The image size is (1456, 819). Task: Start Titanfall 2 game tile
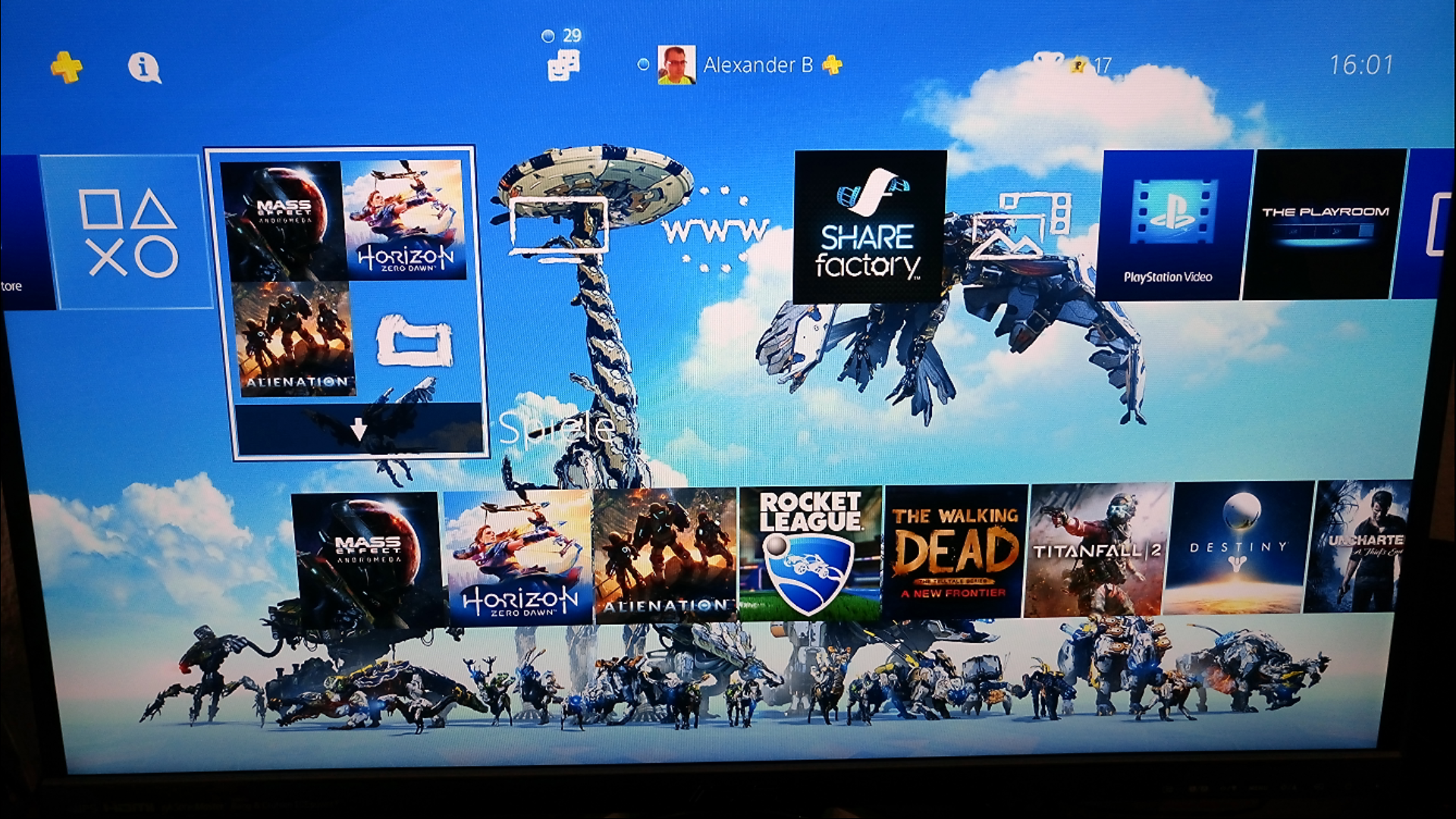tap(1097, 550)
